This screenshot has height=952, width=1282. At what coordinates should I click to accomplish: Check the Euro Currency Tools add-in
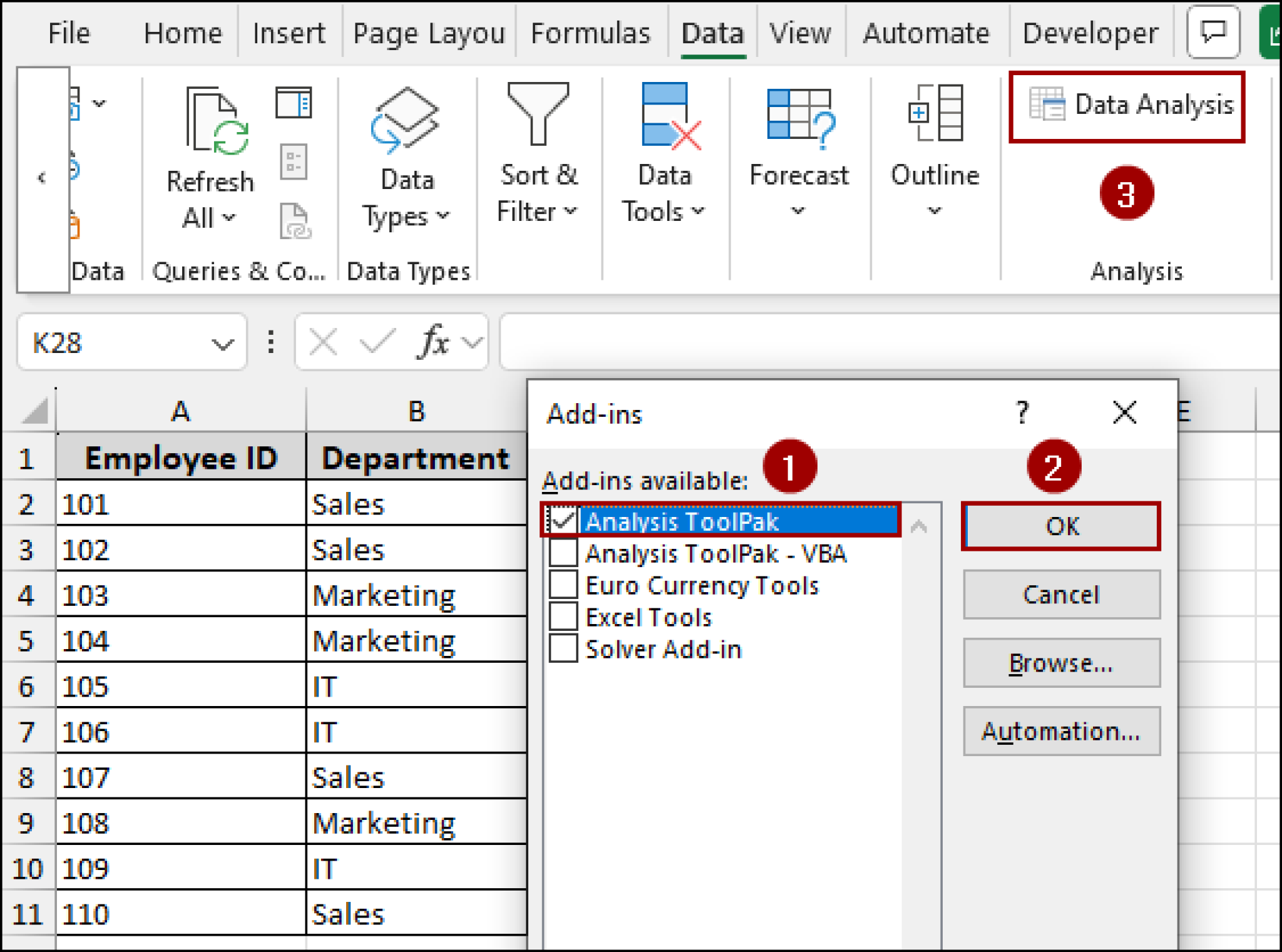coord(562,584)
